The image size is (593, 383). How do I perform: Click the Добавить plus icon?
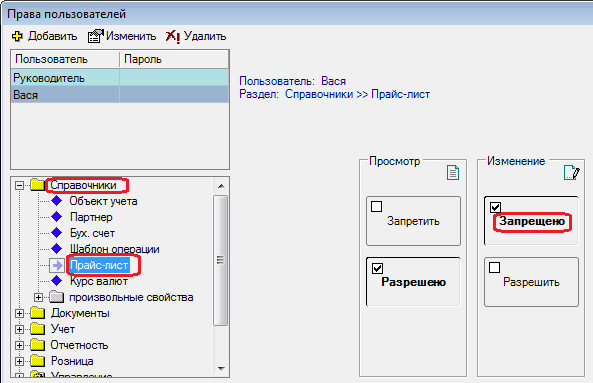pos(17,36)
